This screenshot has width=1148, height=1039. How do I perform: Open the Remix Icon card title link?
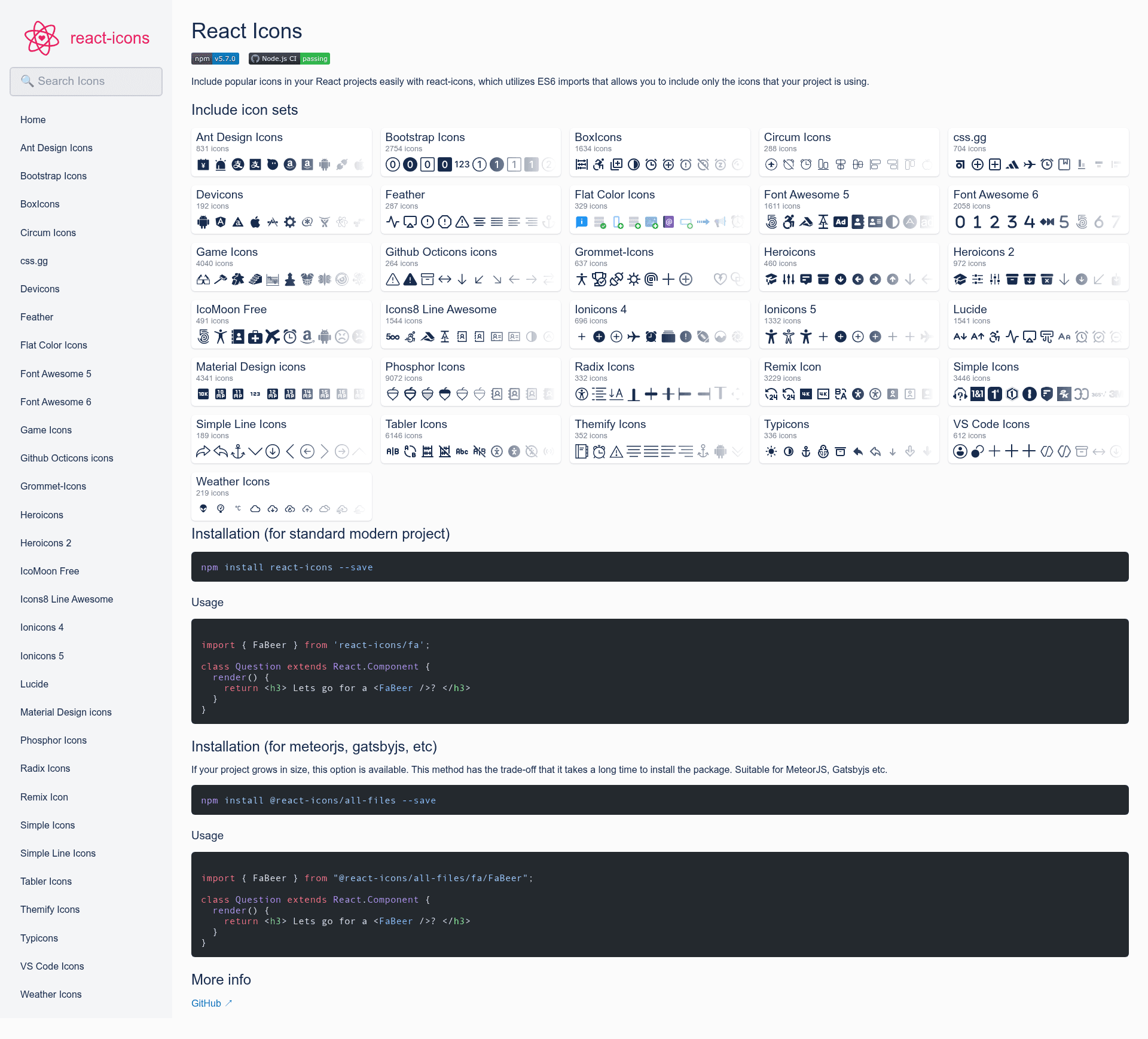coord(792,366)
